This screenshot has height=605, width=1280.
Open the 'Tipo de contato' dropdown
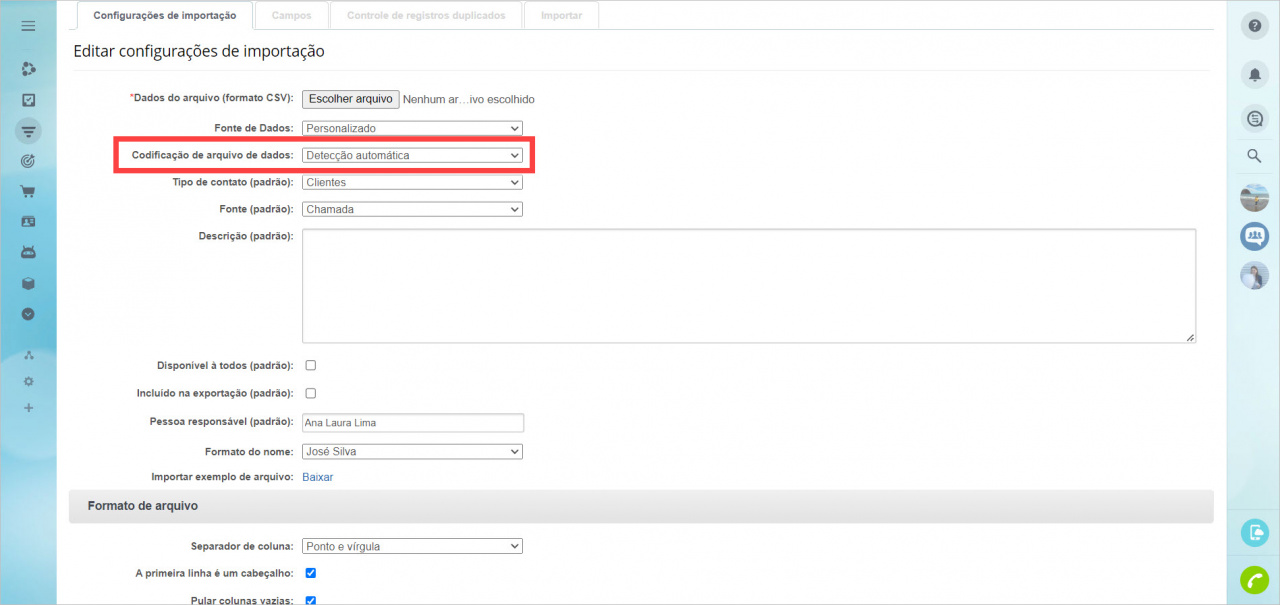412,183
